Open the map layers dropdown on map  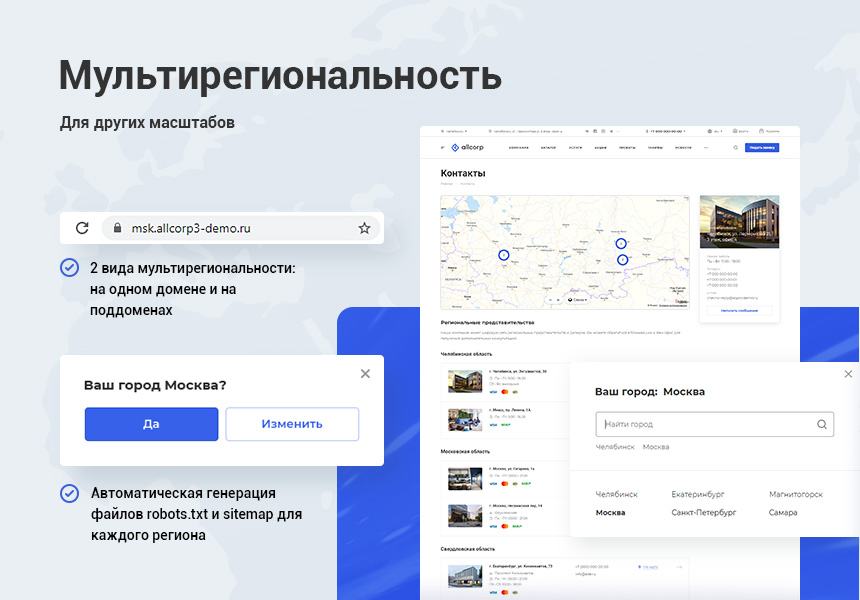(578, 299)
